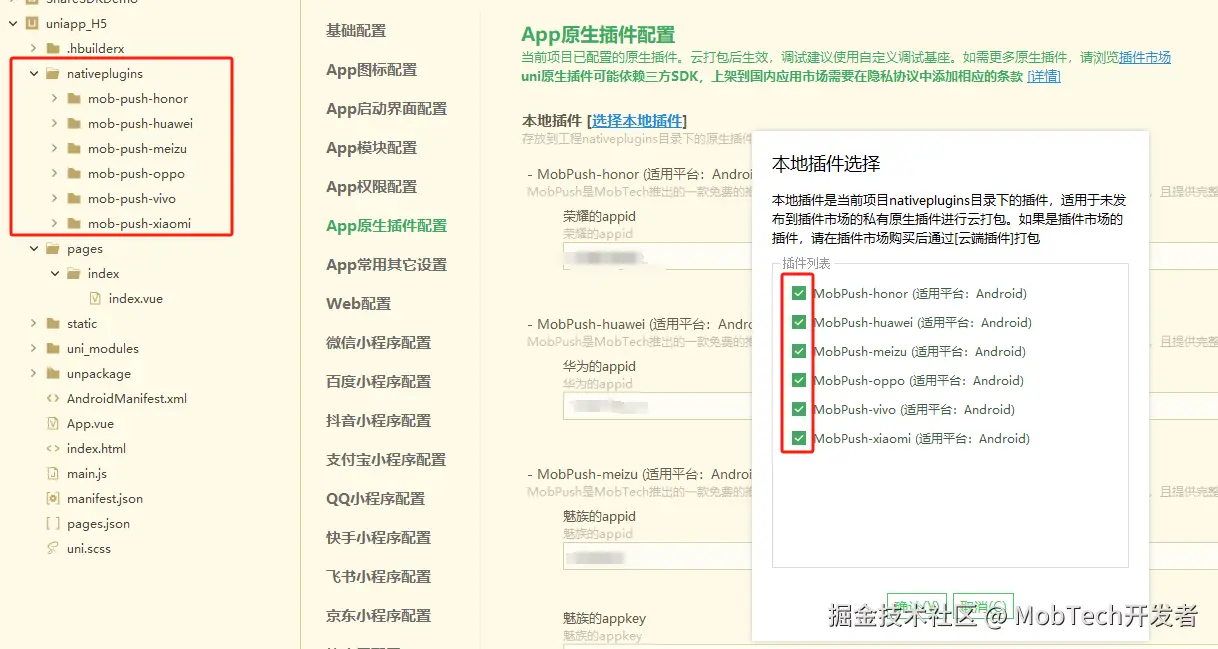Click the uni.scss file icon
Viewport: 1218px width, 649px height.
[53, 548]
